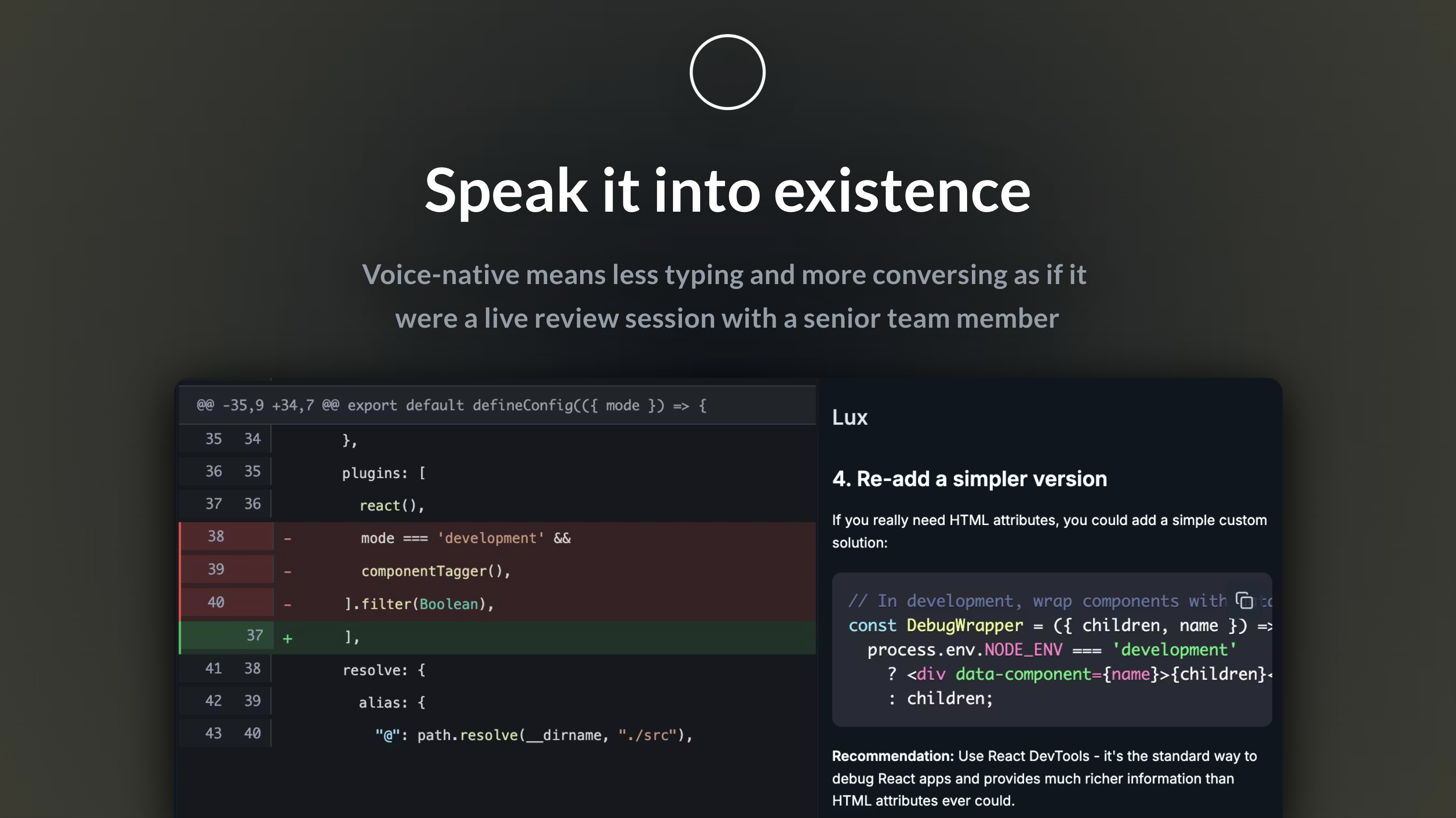This screenshot has height=818, width=1456.
Task: Click the green plus marker on added line 37
Action: click(x=288, y=639)
